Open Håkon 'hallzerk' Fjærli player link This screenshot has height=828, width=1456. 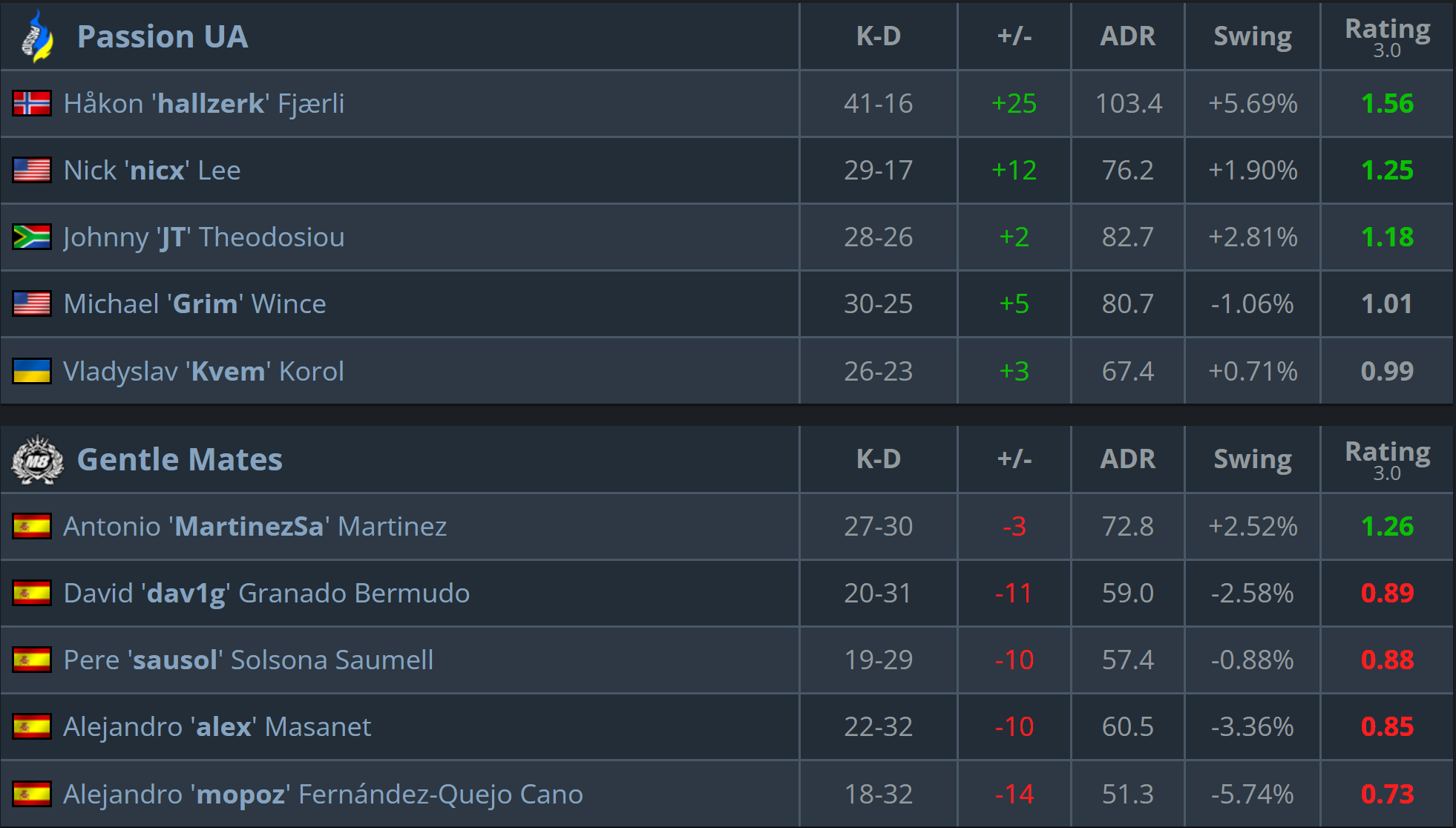[204, 104]
